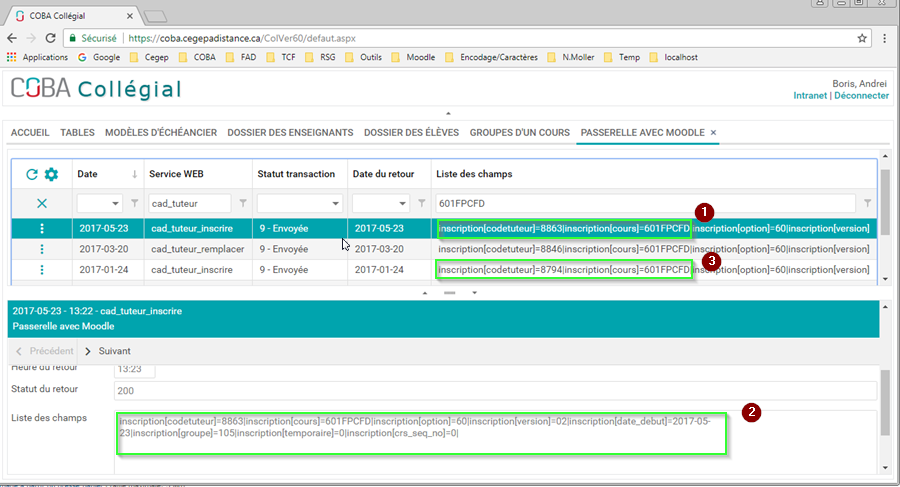Click the Déconnecter link
The height and width of the screenshot is (487, 900).
(861, 96)
